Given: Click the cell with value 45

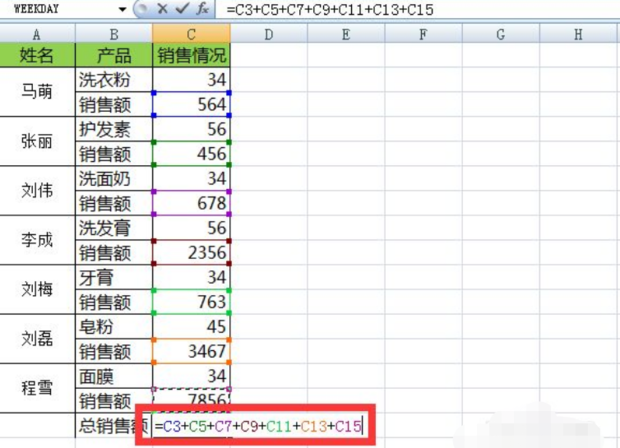Looking at the screenshot, I should coord(191,327).
